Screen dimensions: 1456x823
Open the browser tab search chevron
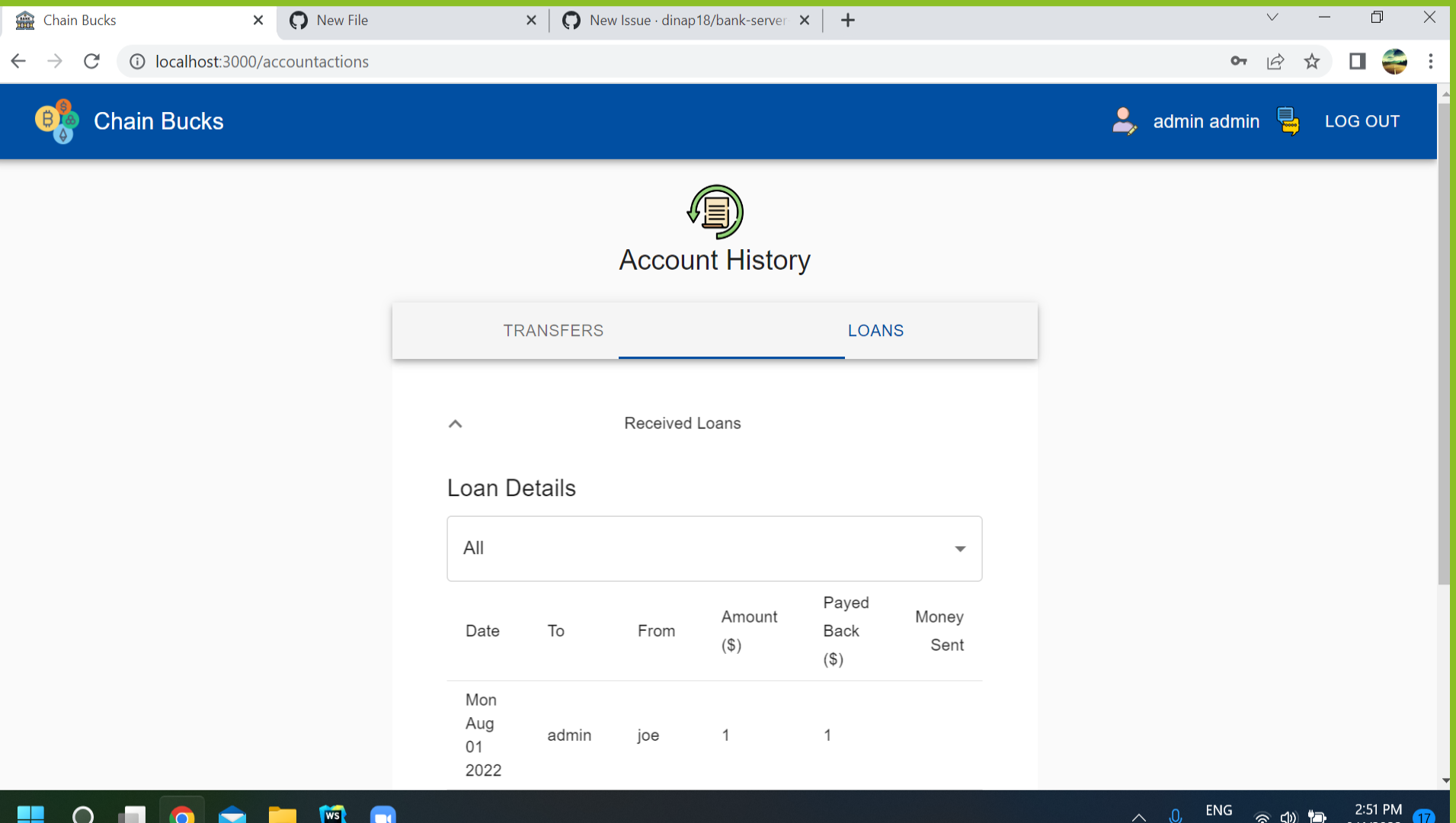(x=1272, y=17)
